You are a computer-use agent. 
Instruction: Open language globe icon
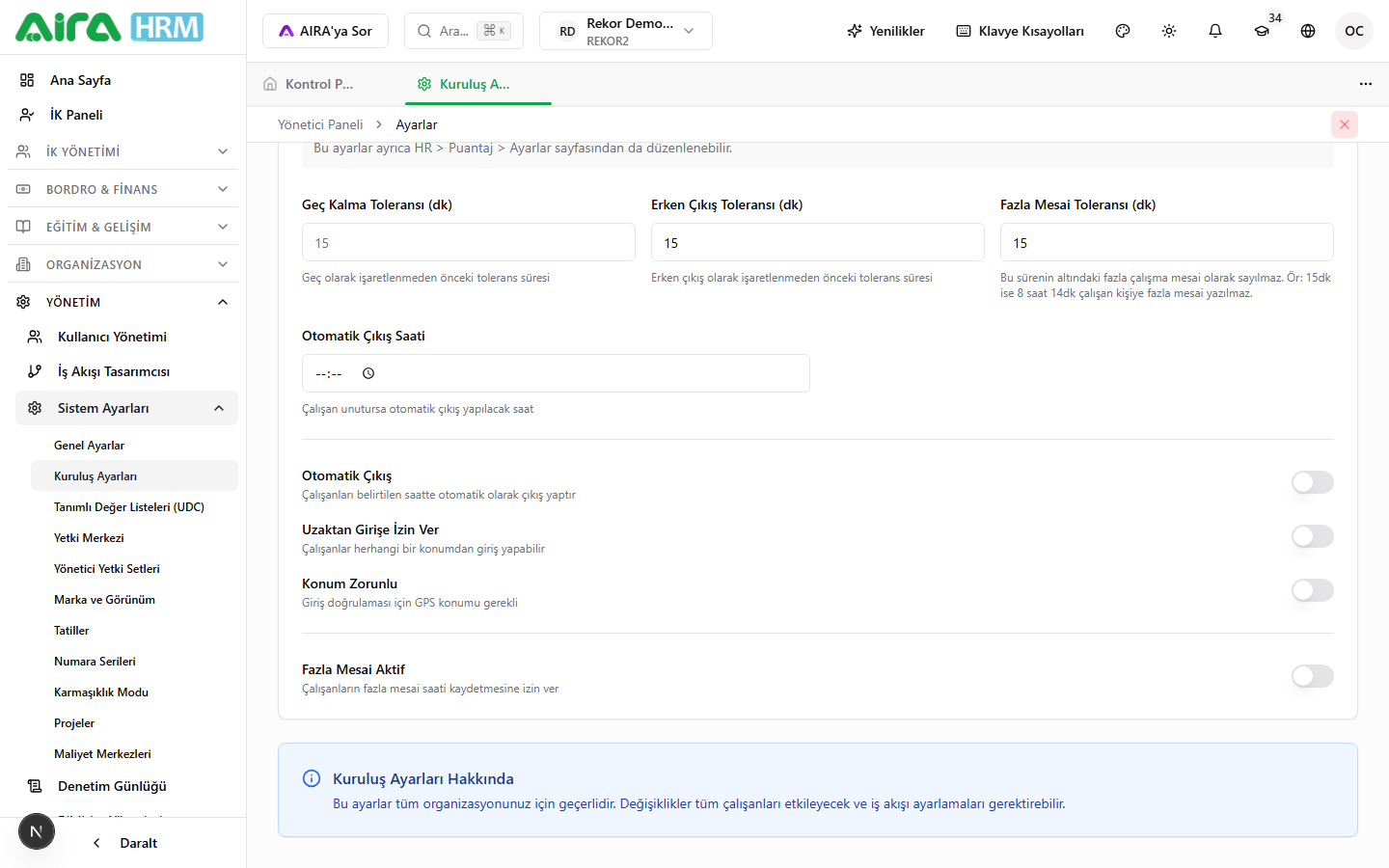click(1308, 31)
